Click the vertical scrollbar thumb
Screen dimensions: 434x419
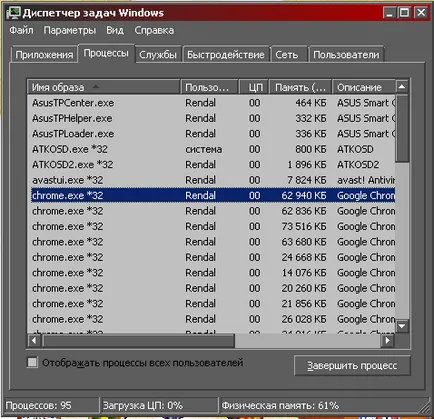tap(402, 128)
